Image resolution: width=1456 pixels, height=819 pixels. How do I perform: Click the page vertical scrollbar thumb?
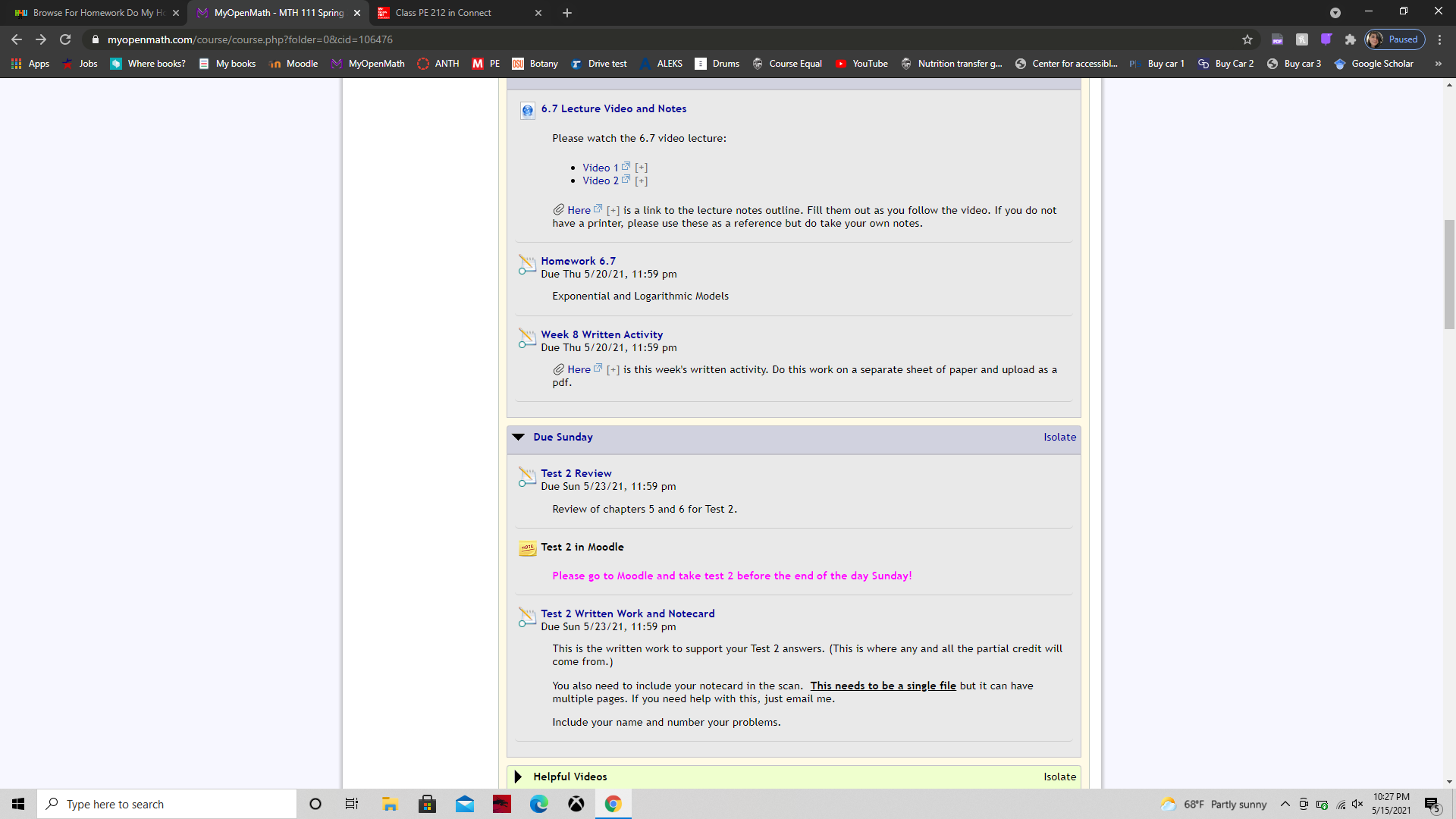1449,273
